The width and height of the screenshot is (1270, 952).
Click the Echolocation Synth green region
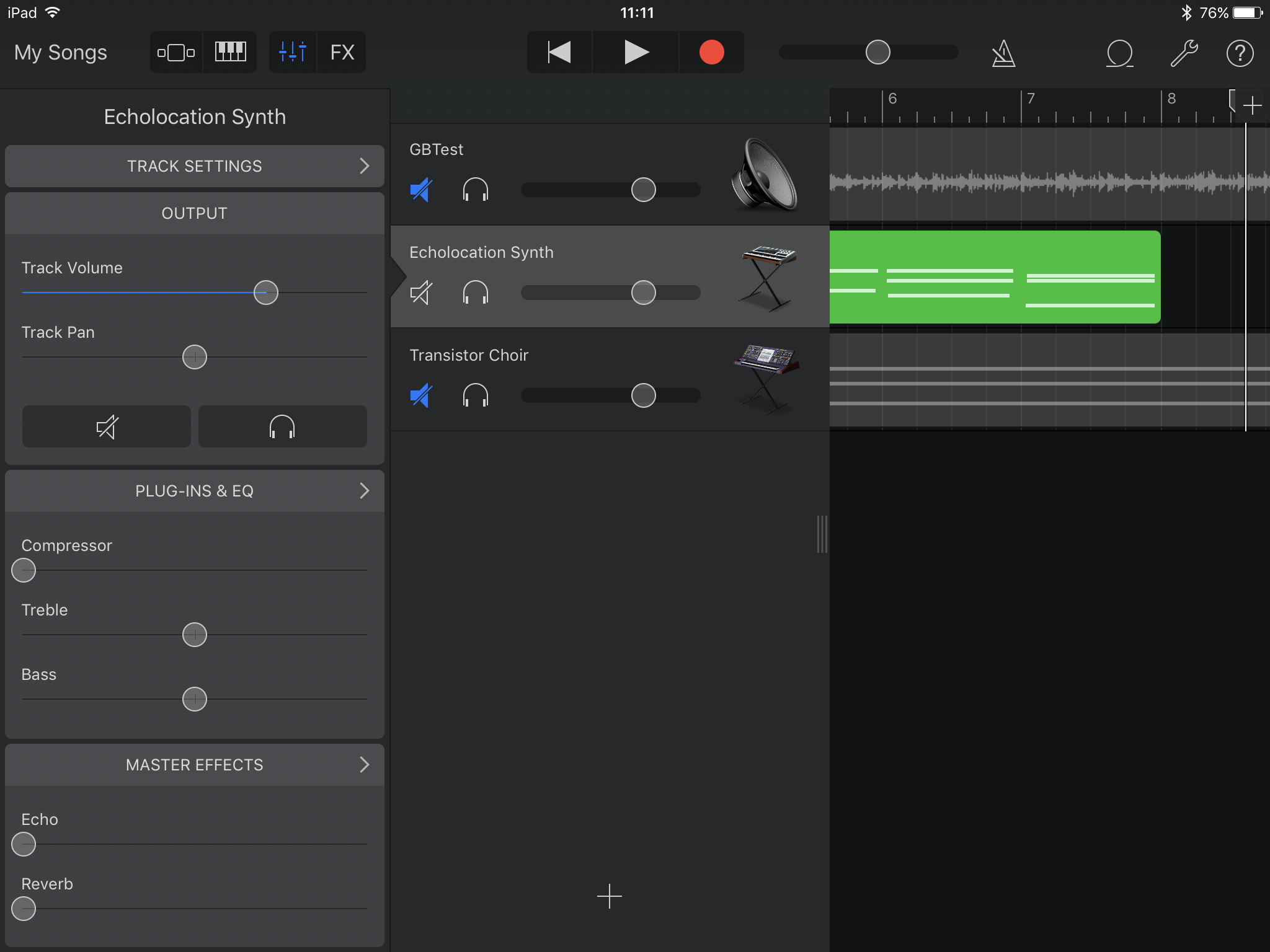tap(994, 275)
